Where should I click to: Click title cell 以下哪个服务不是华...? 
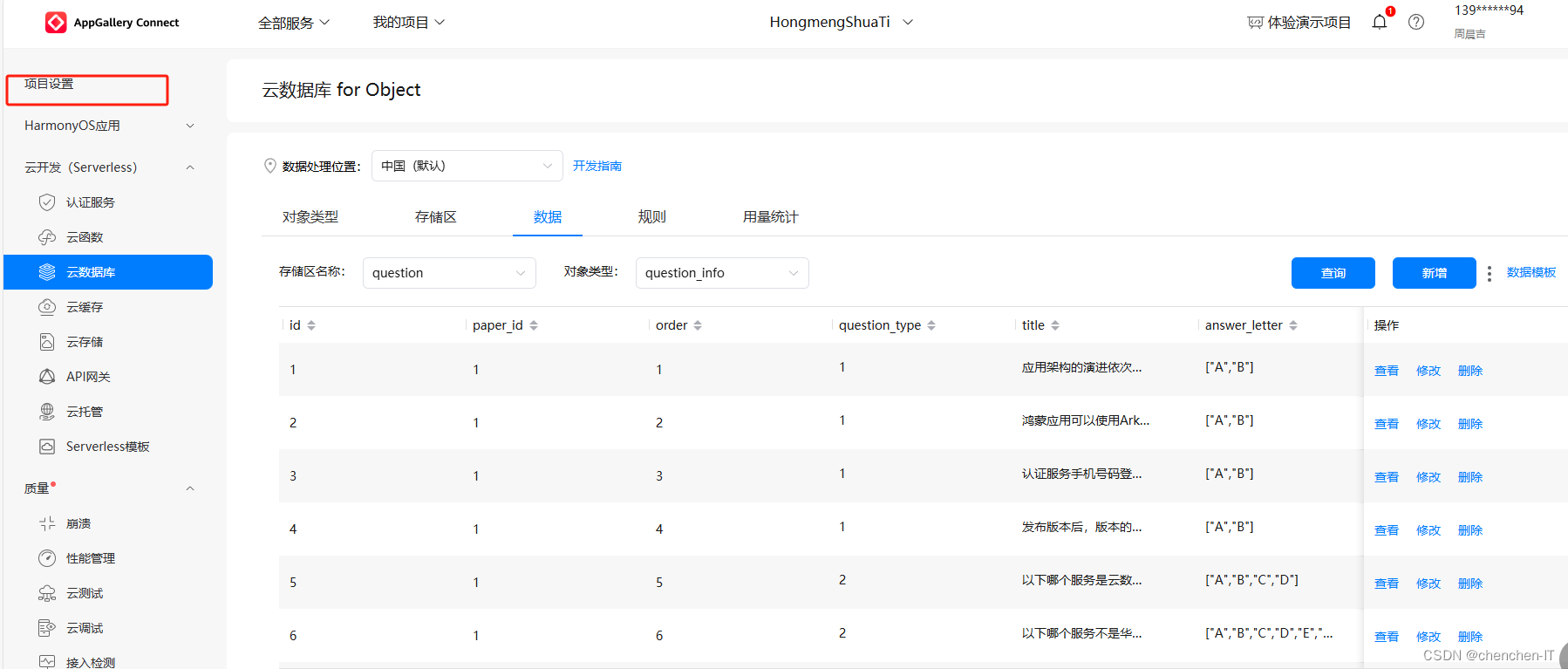coord(1081,633)
